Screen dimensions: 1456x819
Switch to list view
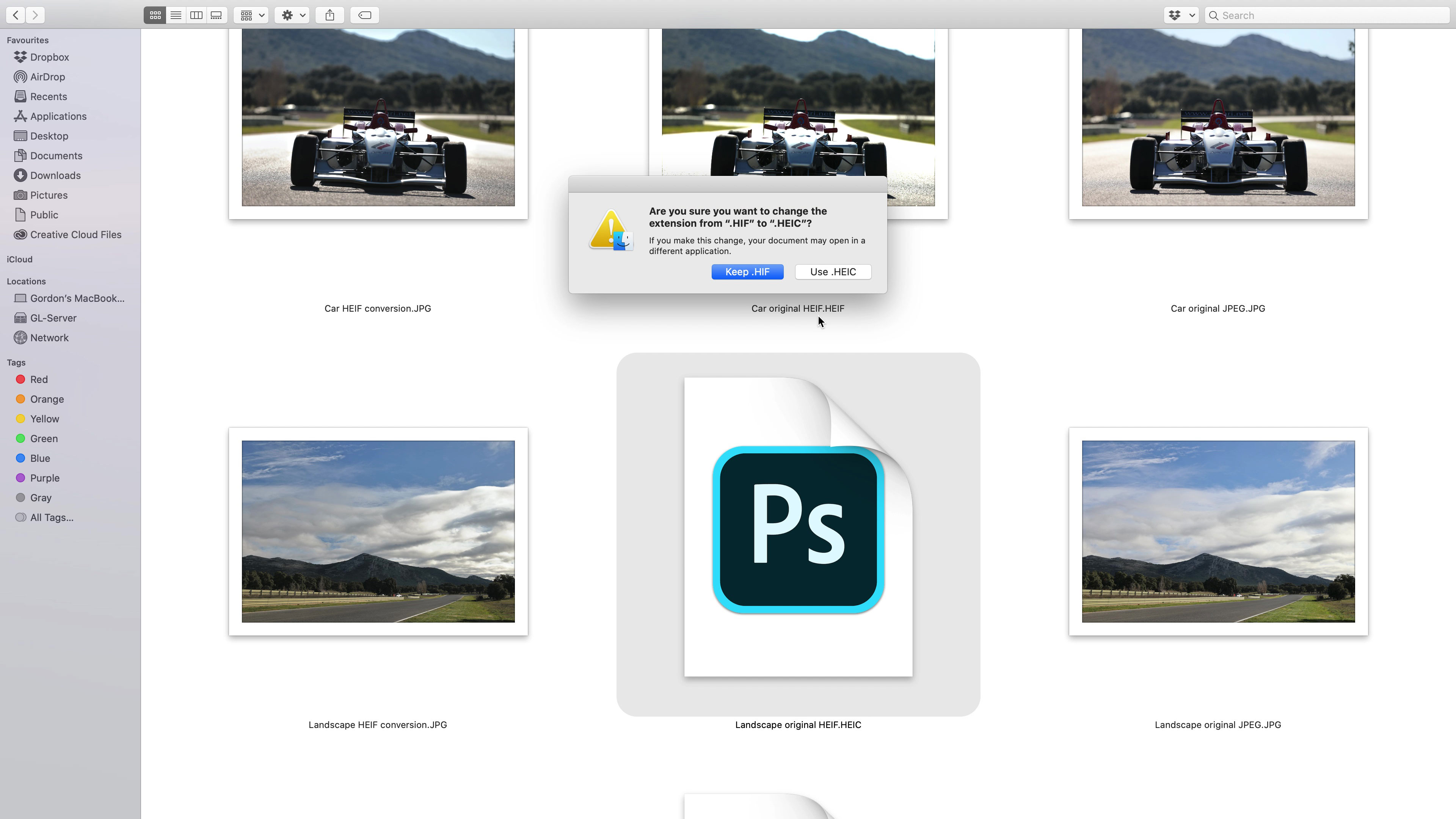click(176, 15)
